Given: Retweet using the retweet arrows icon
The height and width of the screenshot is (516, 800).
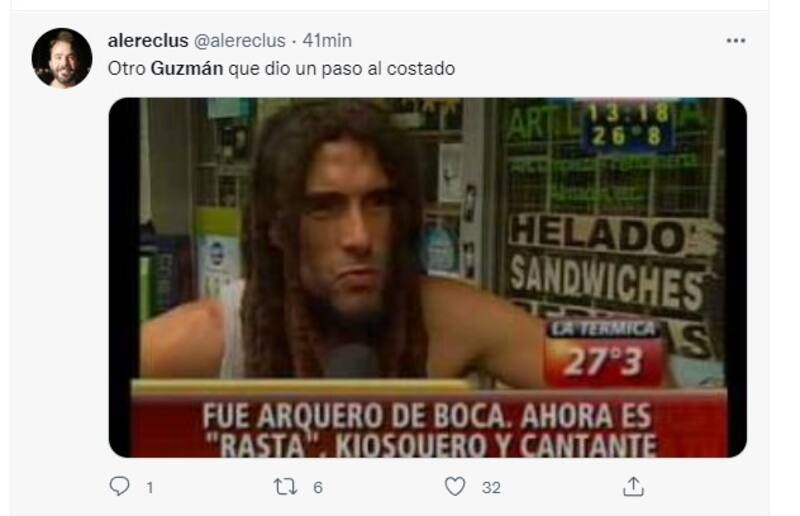Looking at the screenshot, I should [x=285, y=486].
